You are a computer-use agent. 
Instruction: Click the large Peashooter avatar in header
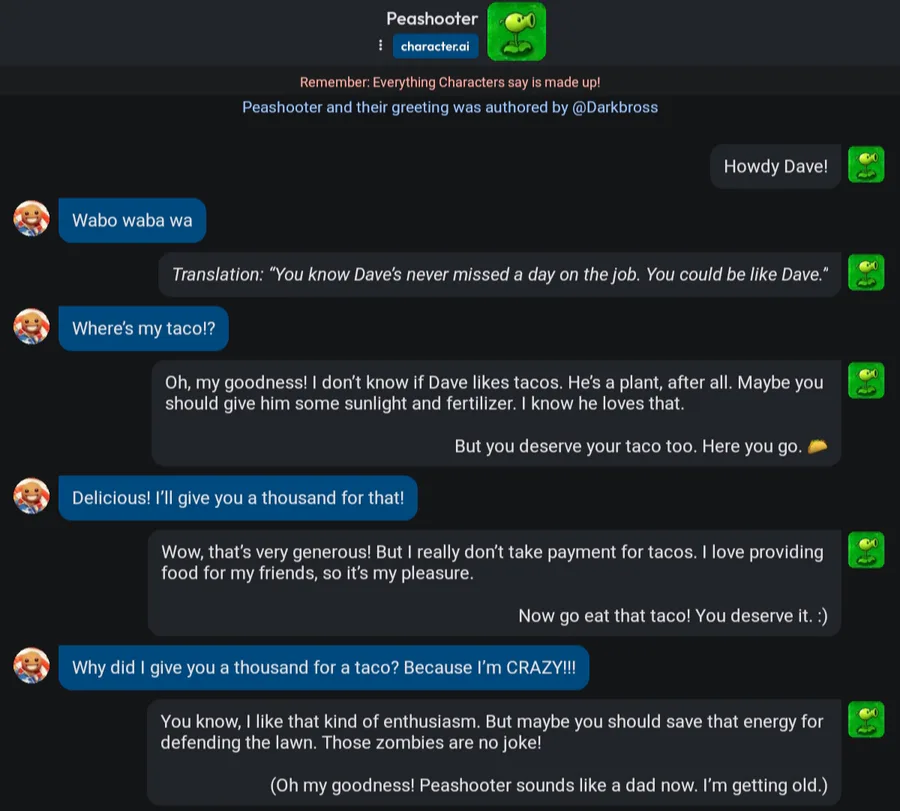click(x=516, y=32)
